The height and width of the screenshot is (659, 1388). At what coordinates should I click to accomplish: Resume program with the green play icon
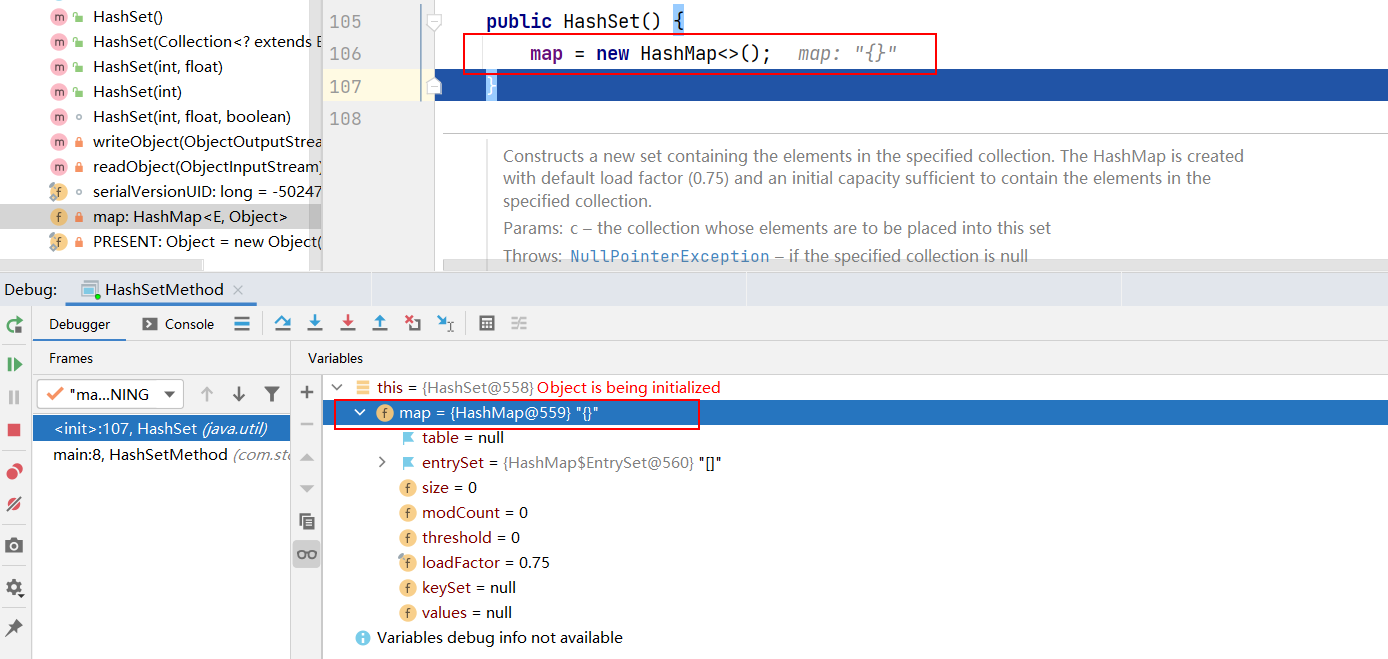coord(14,364)
